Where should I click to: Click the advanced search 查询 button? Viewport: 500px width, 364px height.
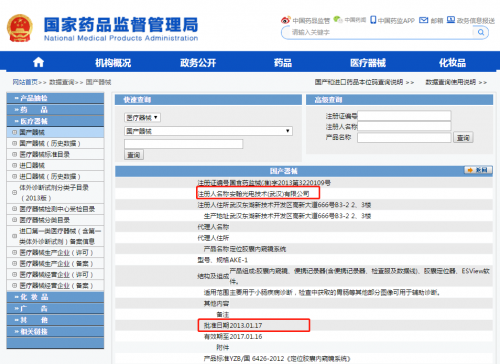click(x=463, y=137)
